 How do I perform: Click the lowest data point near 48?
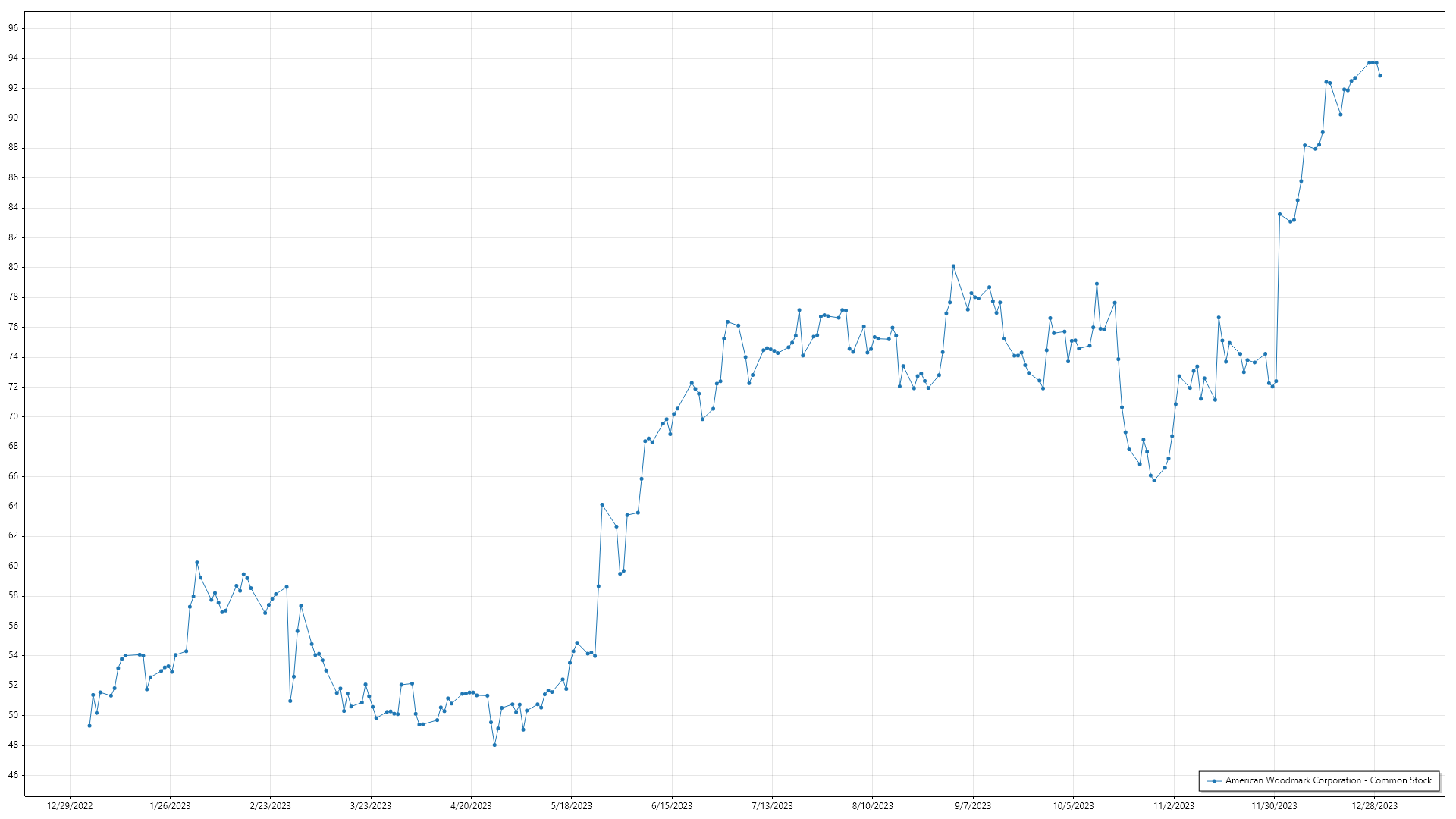(x=494, y=745)
